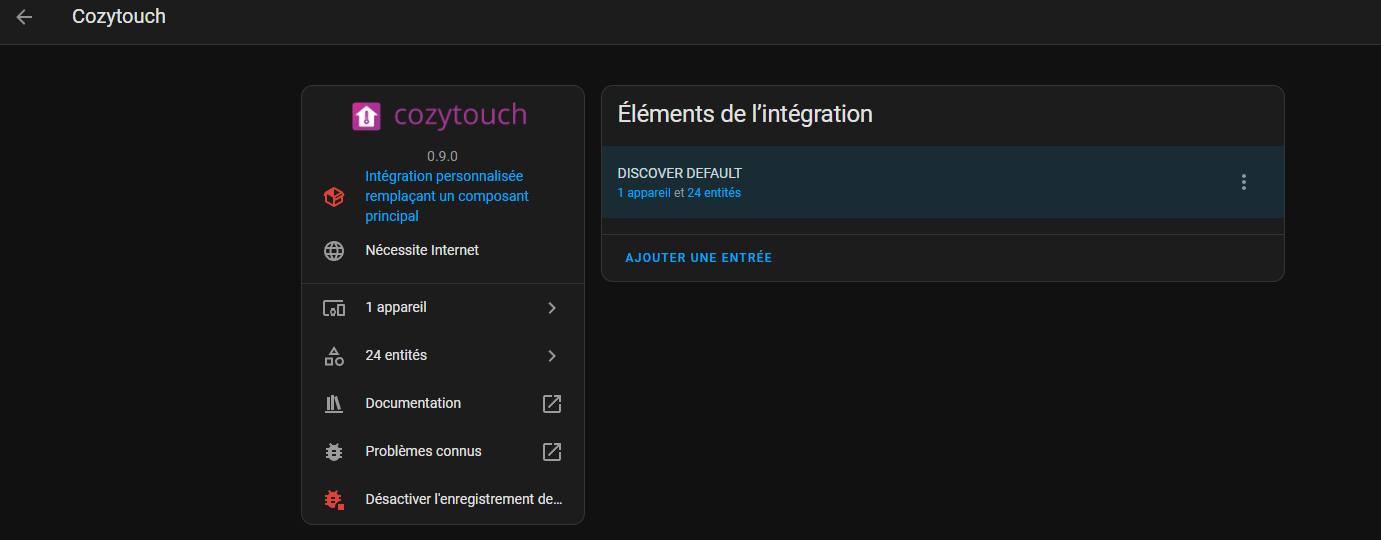The height and width of the screenshot is (540, 1381).
Task: Click the bug icon beside Problèmes connus
Action: point(334,452)
